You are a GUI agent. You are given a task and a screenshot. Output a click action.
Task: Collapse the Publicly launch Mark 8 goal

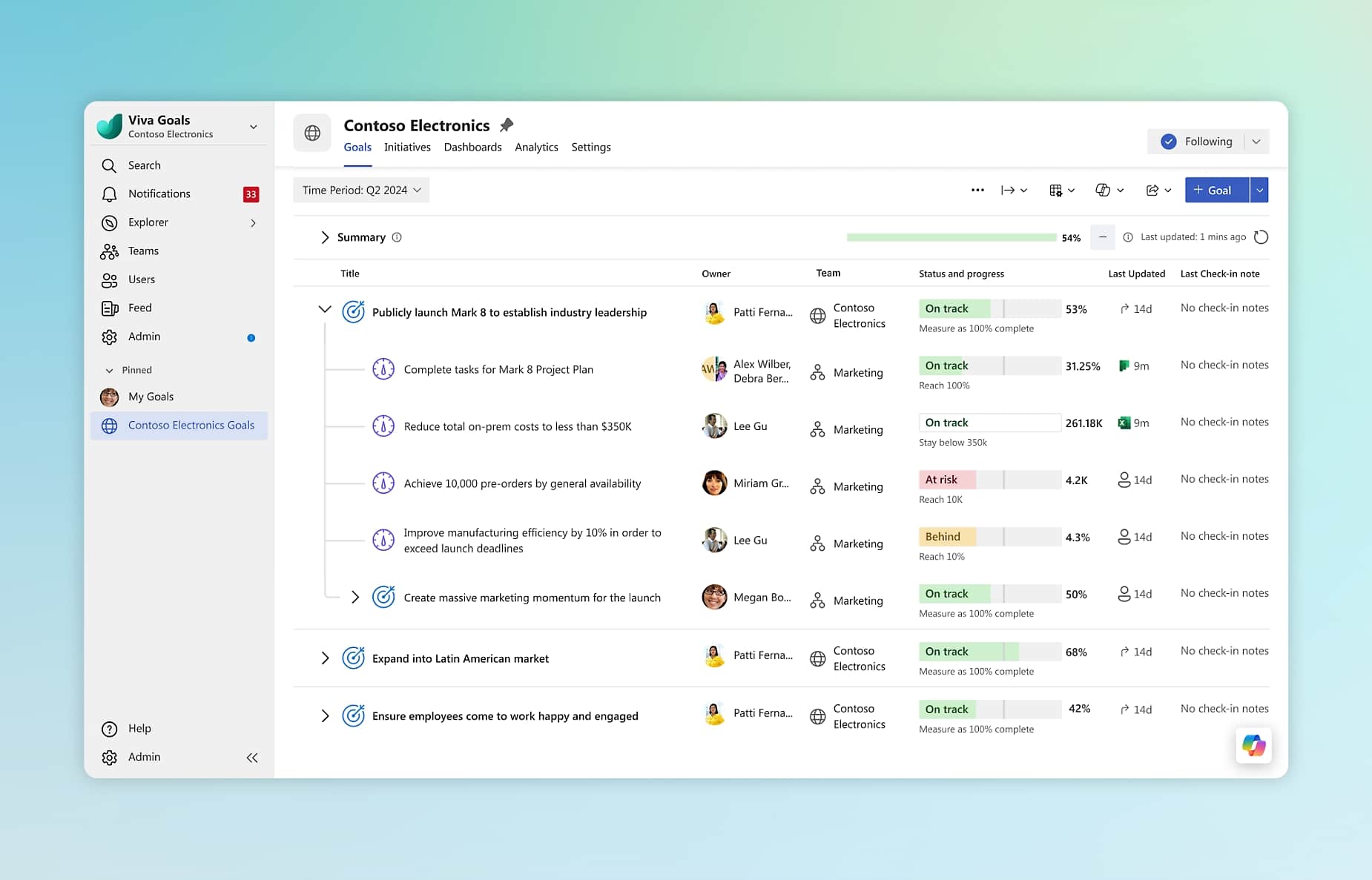tap(325, 309)
